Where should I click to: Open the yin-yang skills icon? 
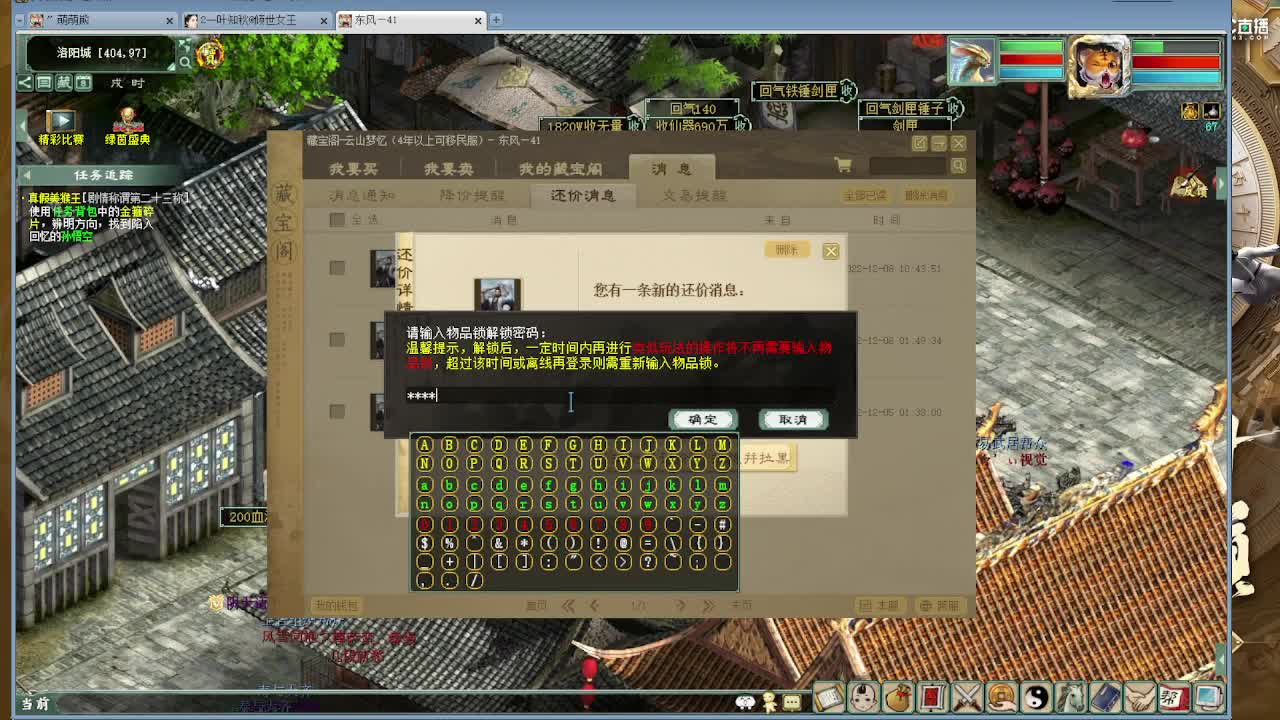tap(1035, 696)
